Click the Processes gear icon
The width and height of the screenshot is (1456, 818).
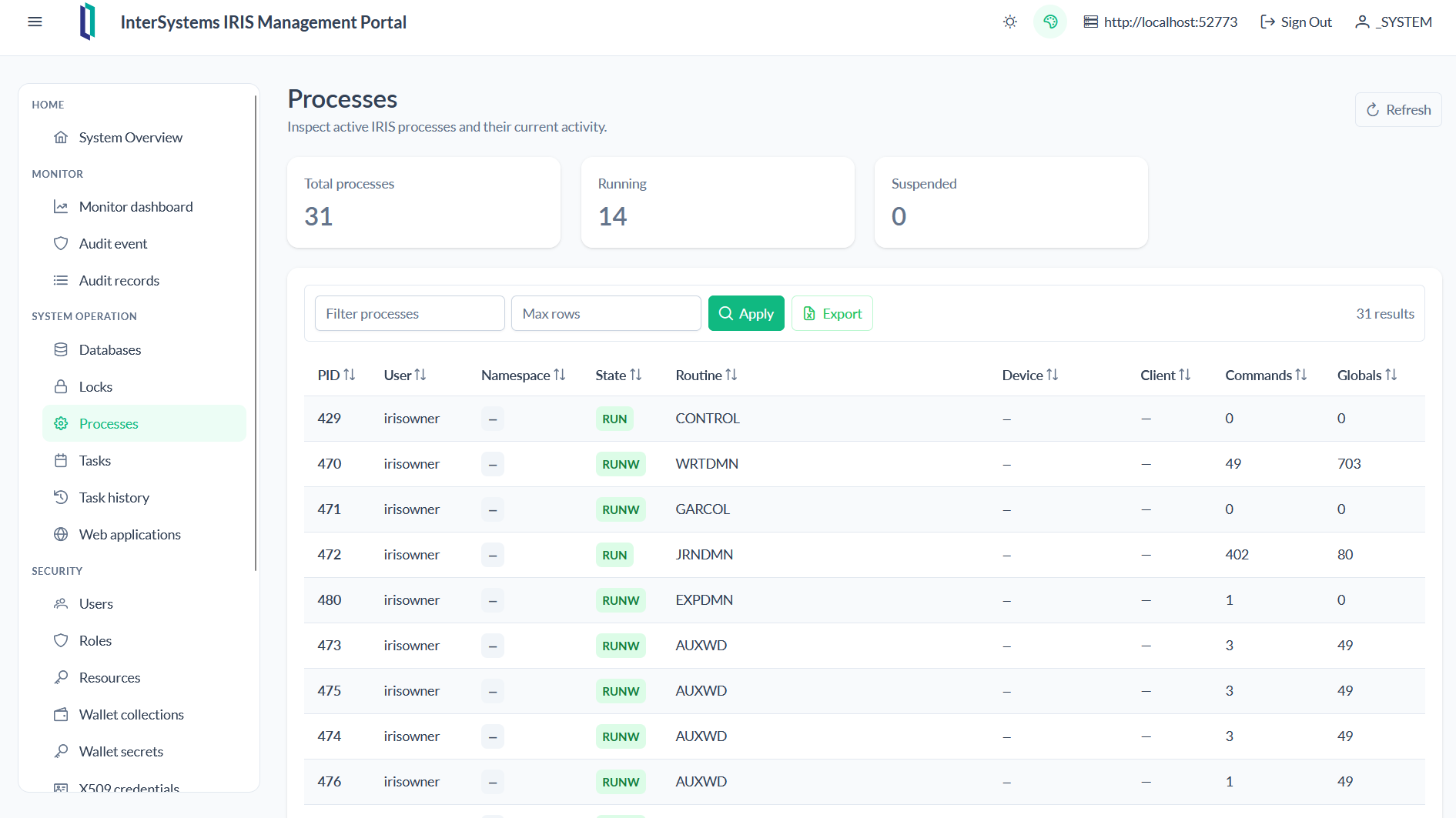(x=61, y=424)
